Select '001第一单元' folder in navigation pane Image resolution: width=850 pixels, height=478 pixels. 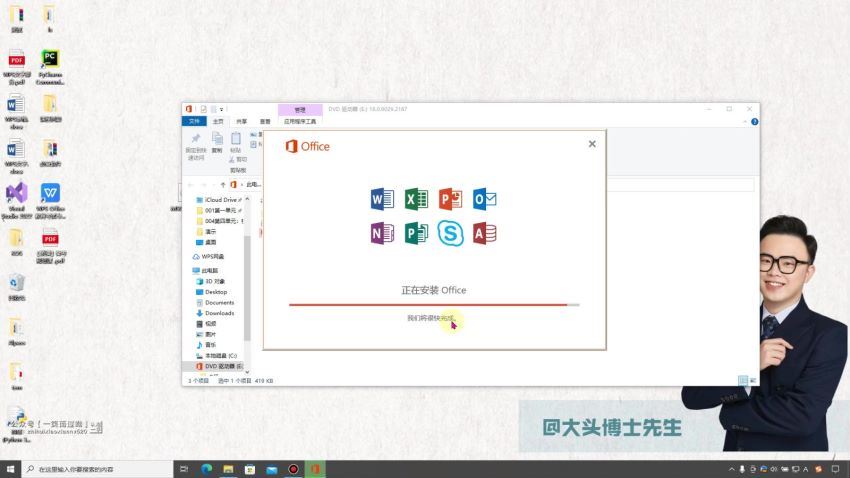point(218,210)
